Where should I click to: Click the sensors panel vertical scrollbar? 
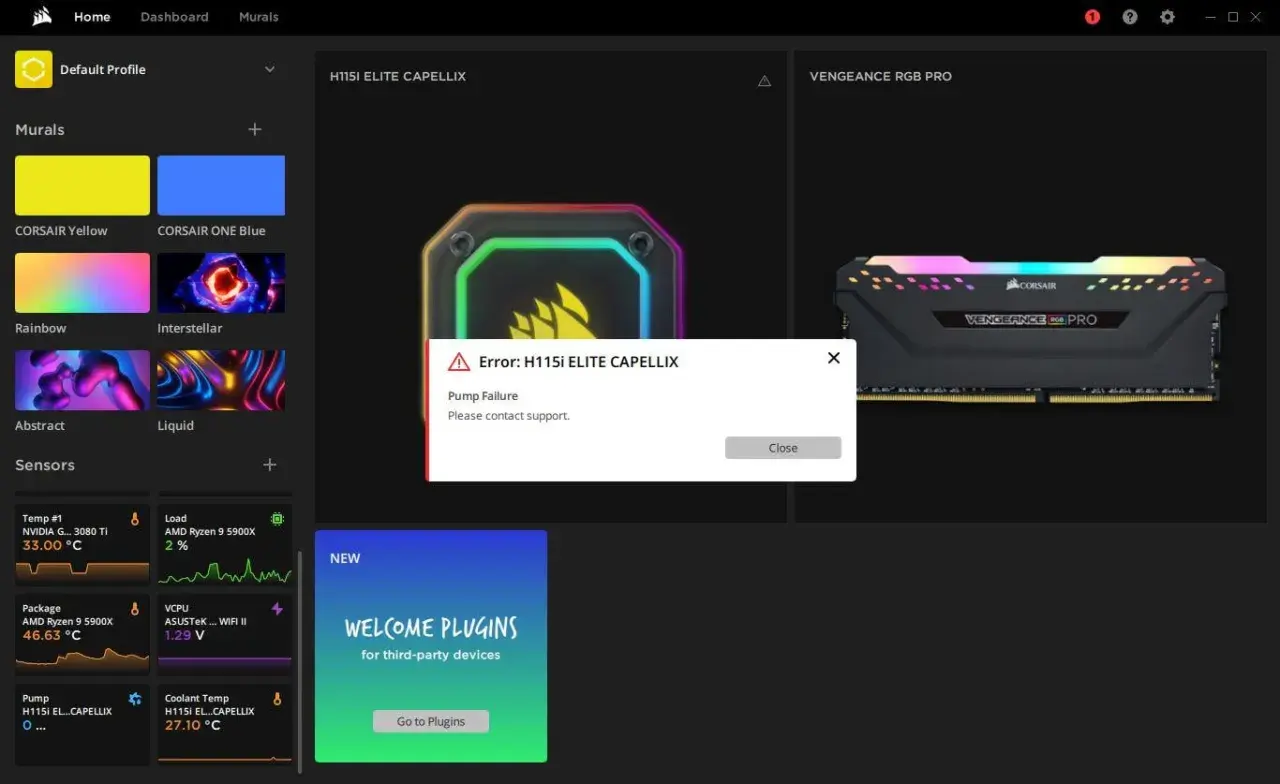click(x=299, y=660)
